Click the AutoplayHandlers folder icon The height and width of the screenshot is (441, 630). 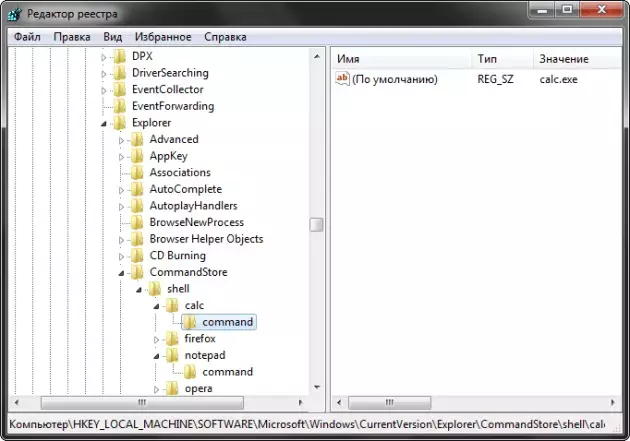[137, 206]
